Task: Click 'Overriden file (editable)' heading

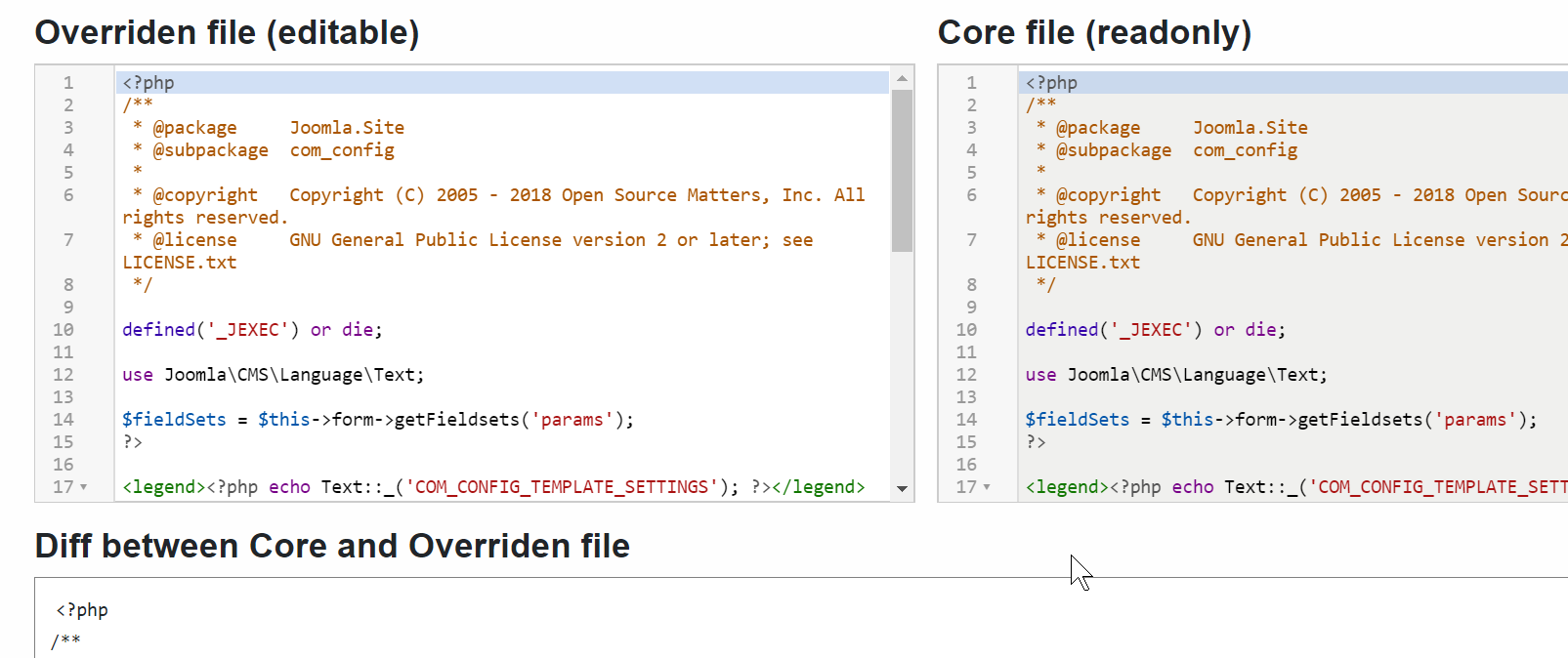Action: [228, 32]
